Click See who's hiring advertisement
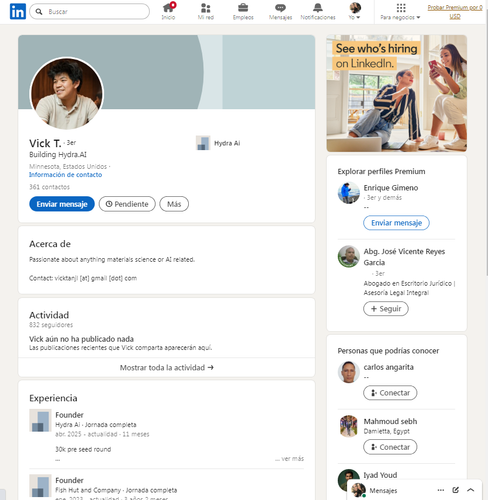The height and width of the screenshot is (500, 488). 397,93
